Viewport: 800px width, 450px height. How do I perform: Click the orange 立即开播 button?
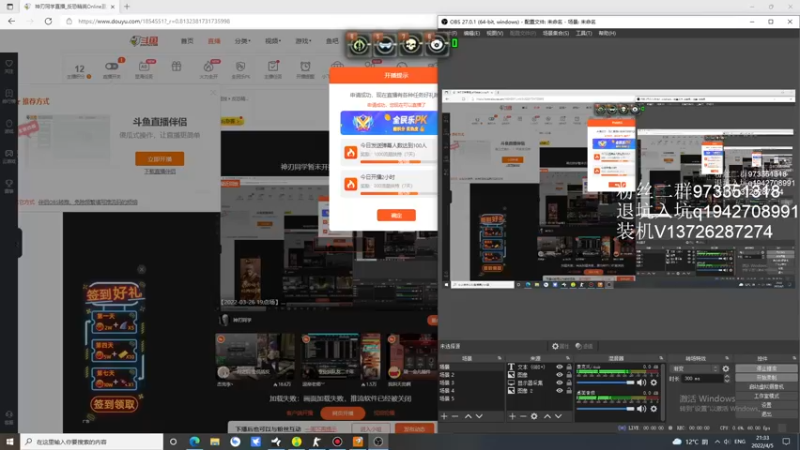pyautogui.click(x=160, y=159)
